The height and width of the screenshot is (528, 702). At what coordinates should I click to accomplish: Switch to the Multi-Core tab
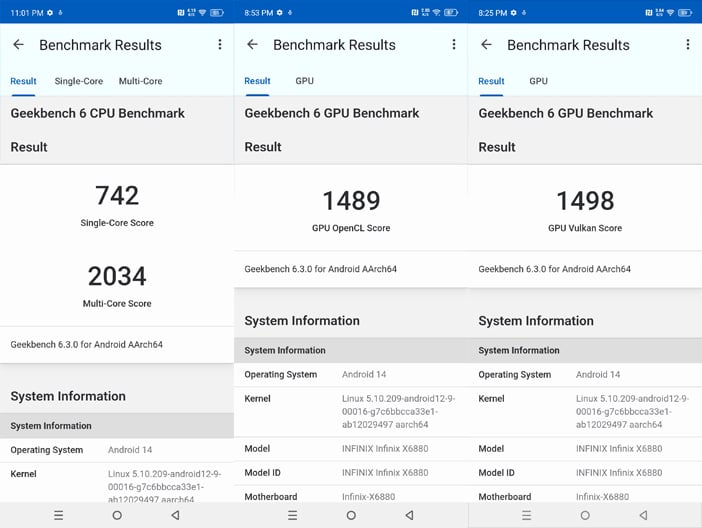[x=140, y=81]
